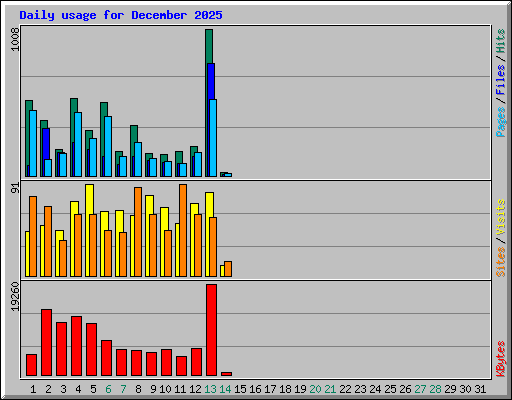Image resolution: width=512 pixels, height=400 pixels.
Task: Click the Sites legend label
Action: pos(500,262)
